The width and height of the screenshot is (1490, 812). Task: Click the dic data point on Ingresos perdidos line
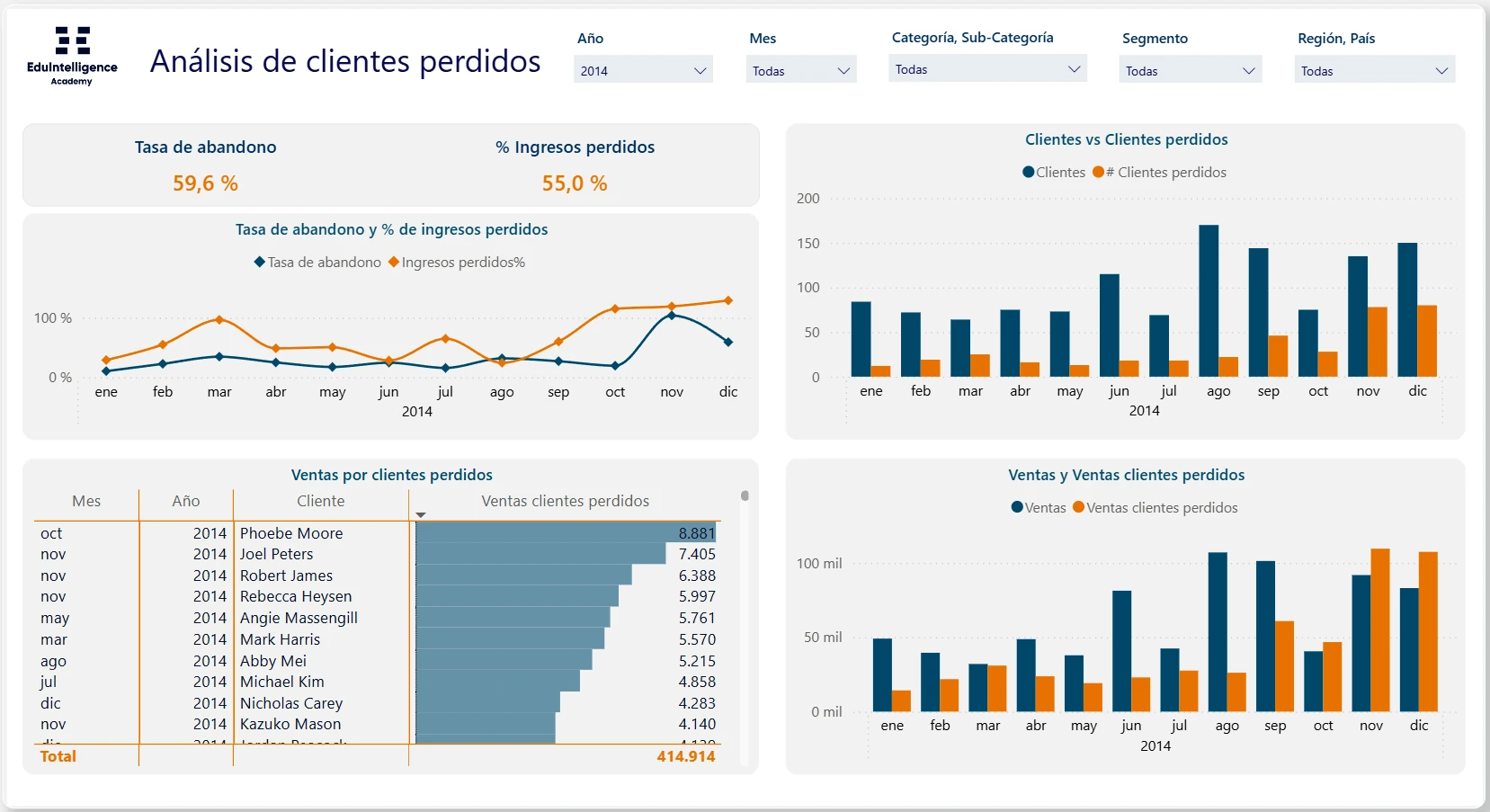pyautogui.click(x=728, y=300)
